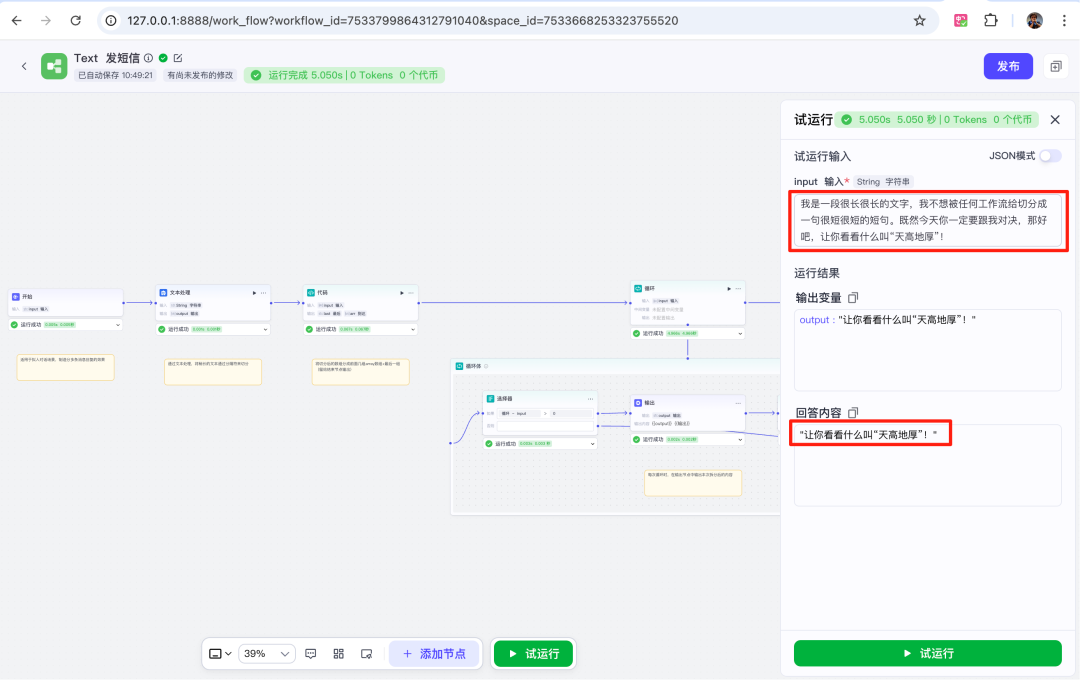Viewport: 1080px width, 680px height.
Task: Click the duplicate panel icon beside 发布
Action: click(1055, 66)
